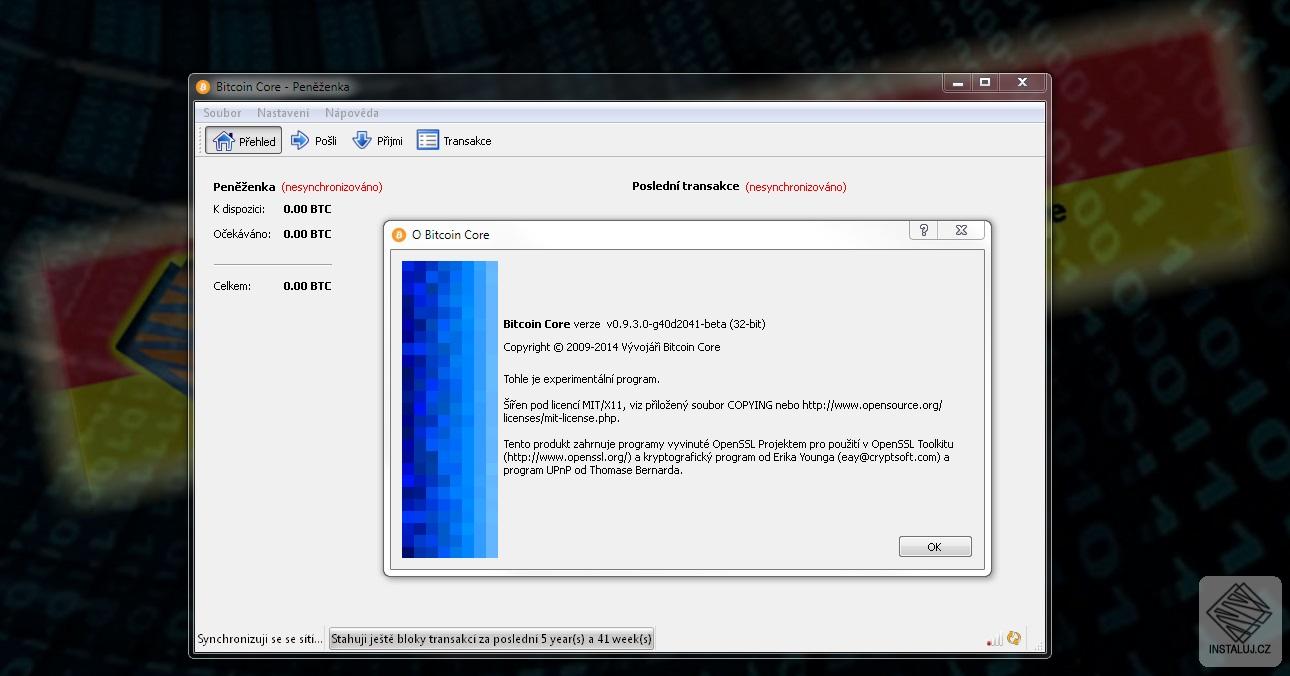Click the blue pixelated image in About dialog
This screenshot has height=676, width=1290.
[x=450, y=409]
